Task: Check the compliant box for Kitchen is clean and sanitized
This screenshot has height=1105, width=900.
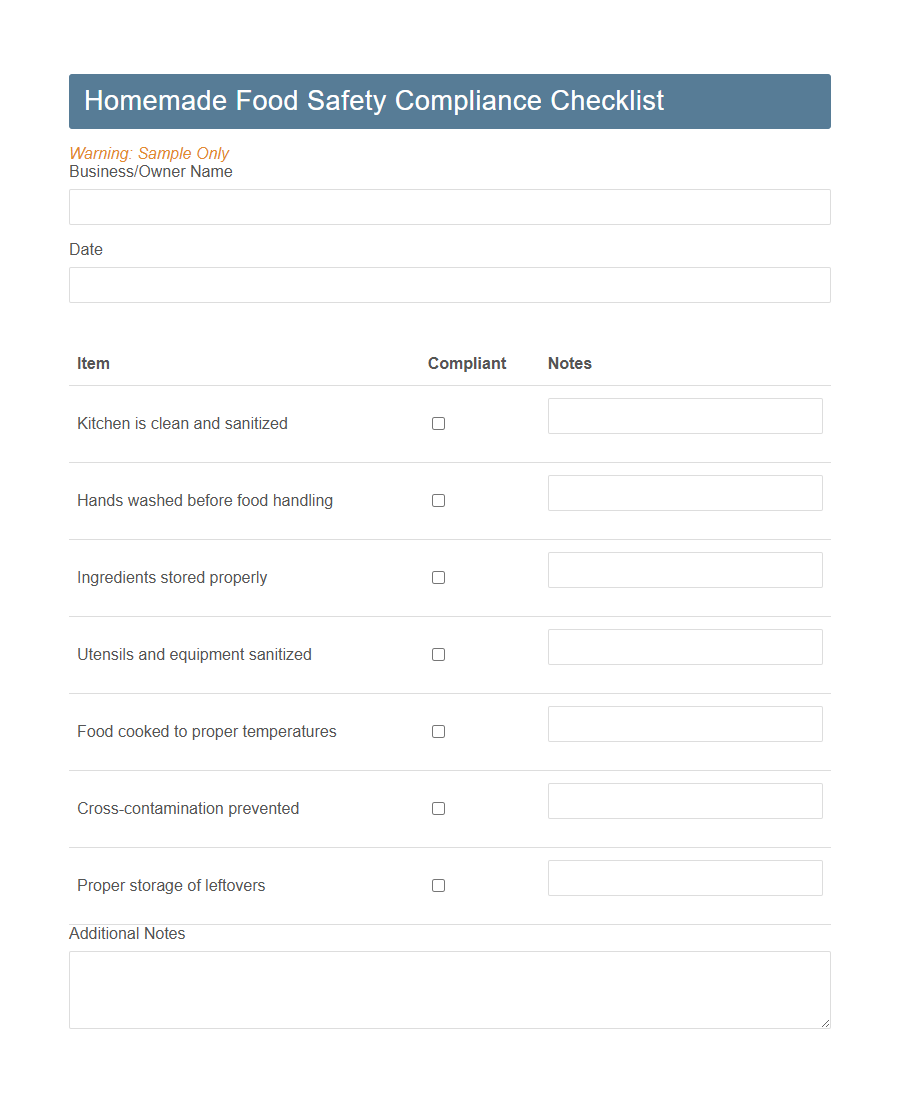Action: [x=438, y=423]
